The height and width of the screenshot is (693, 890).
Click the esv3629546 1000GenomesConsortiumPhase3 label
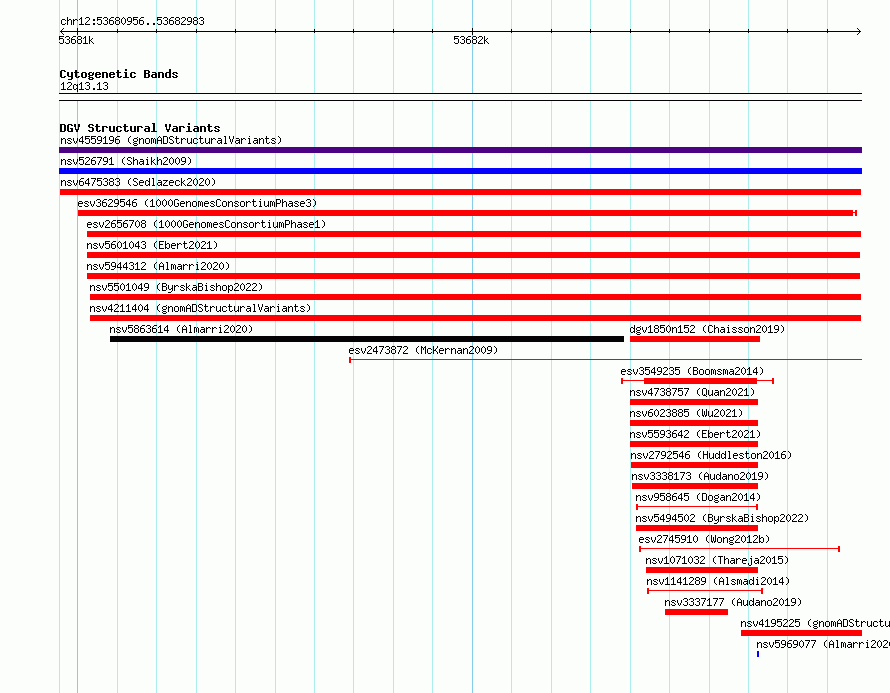197,203
